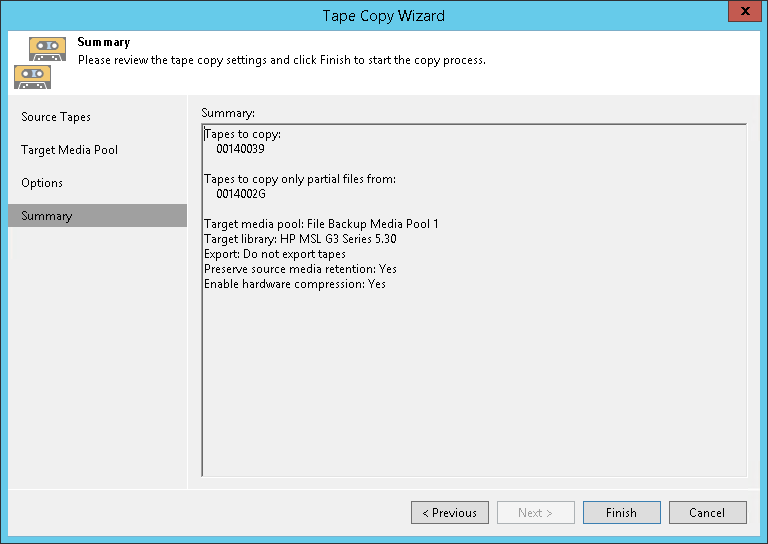768x544 pixels.
Task: Click the tape cassette icon in the header
Action: [x=40, y=61]
